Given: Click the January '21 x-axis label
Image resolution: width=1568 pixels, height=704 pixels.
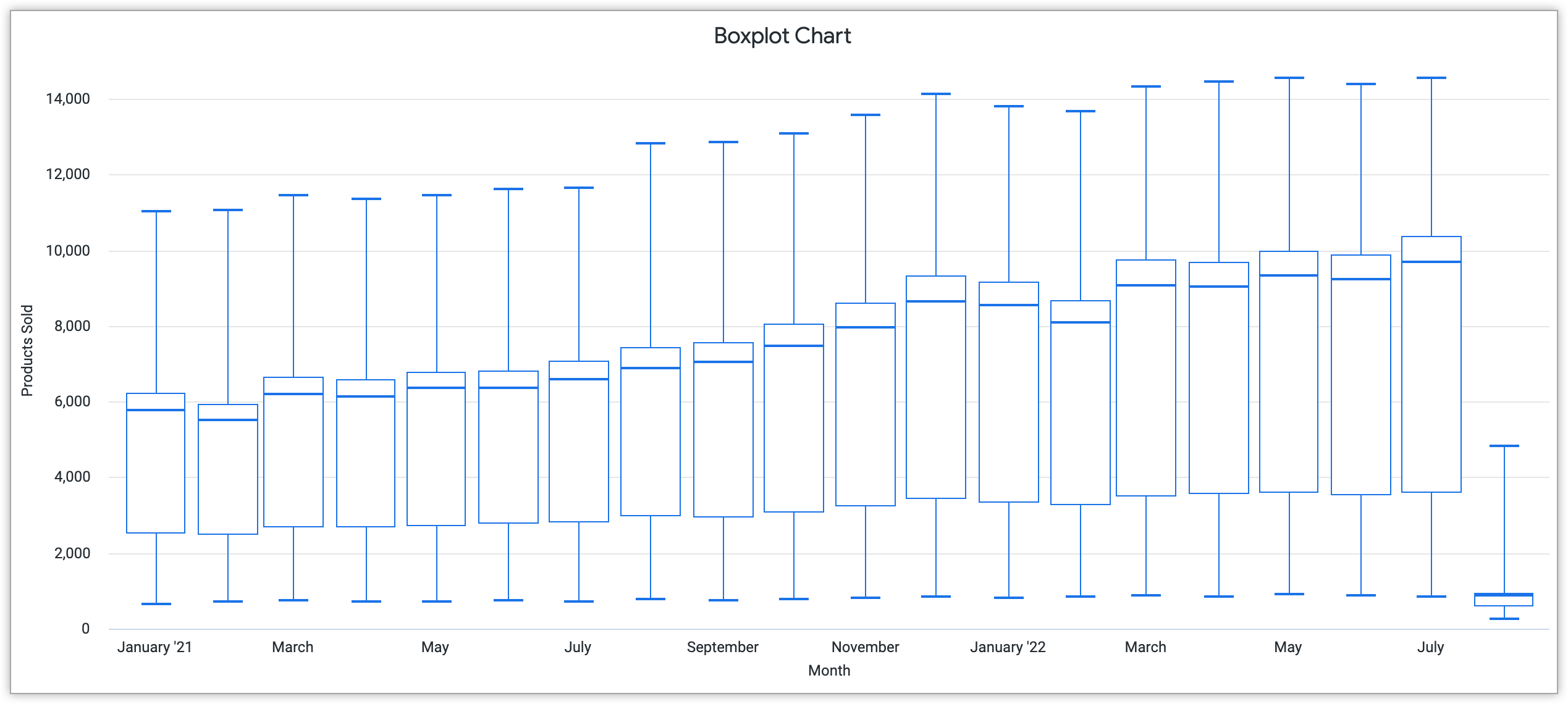Looking at the screenshot, I should coord(154,647).
